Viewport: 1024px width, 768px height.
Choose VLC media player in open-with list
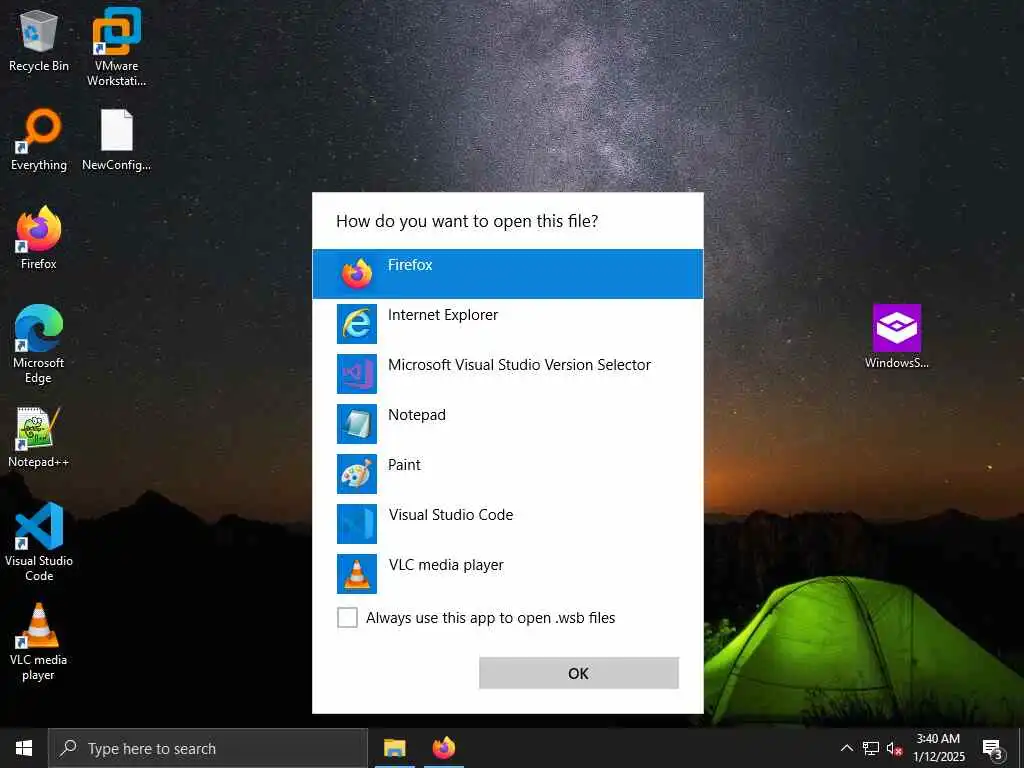[507, 573]
